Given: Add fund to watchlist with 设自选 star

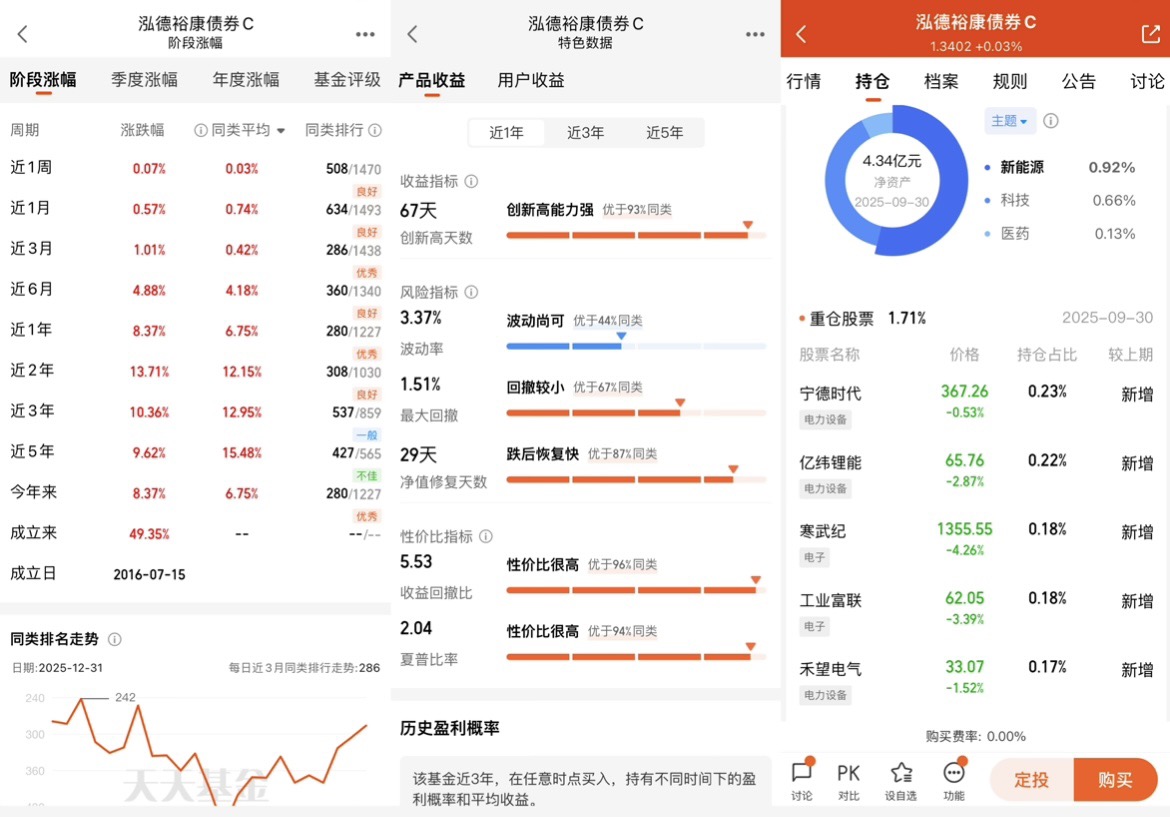Looking at the screenshot, I should [x=901, y=781].
